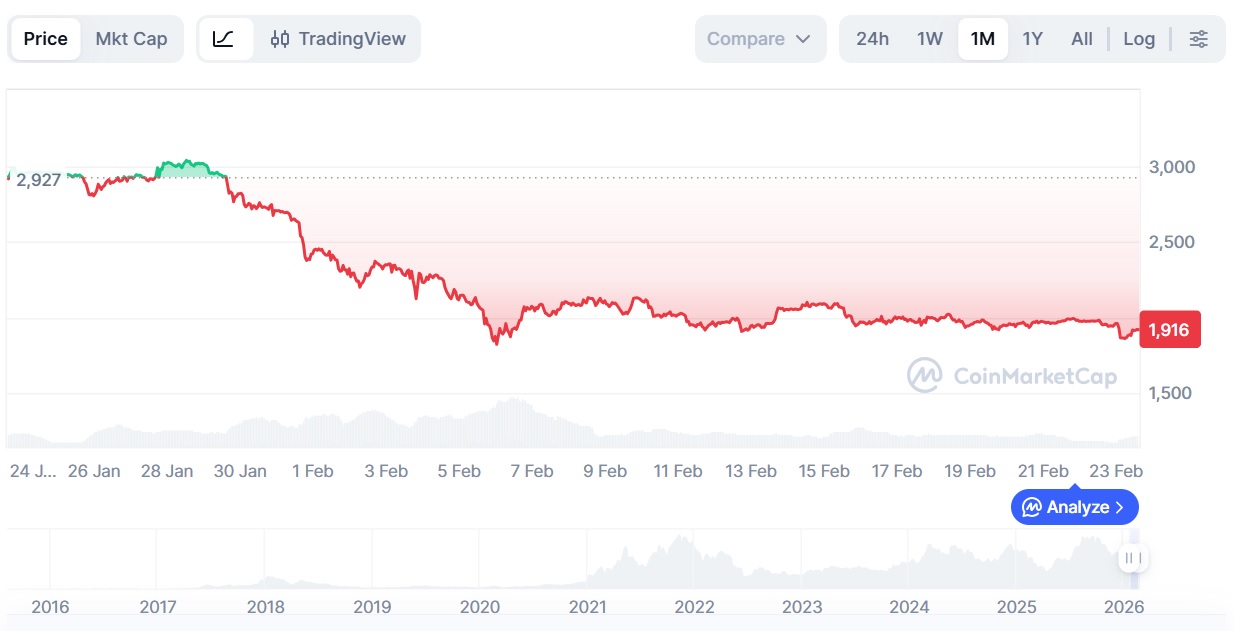Viewport: 1234px width, 631px height.
Task: Click the Analyze AI icon
Action: [1032, 507]
